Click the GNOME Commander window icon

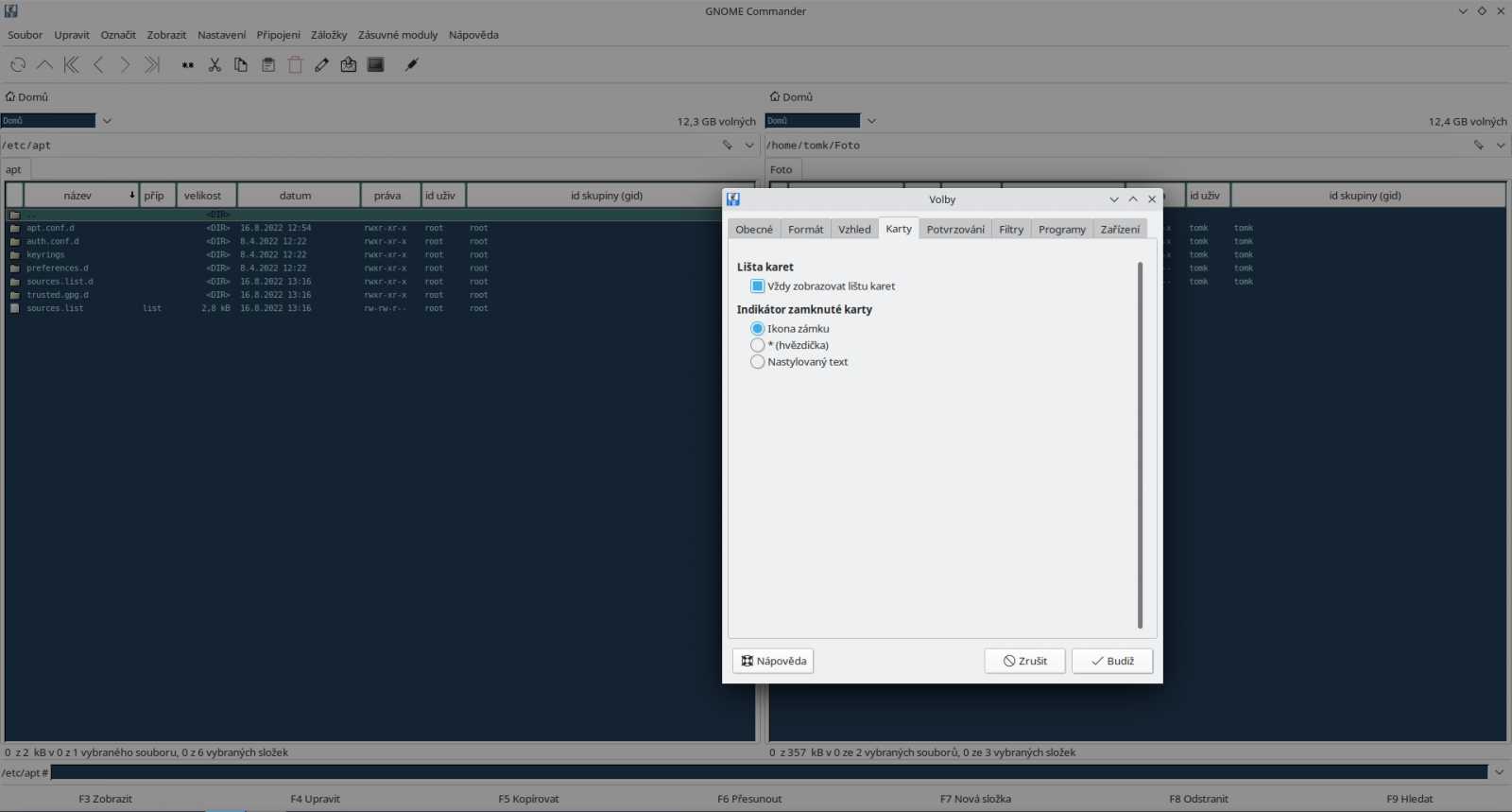click(x=11, y=11)
